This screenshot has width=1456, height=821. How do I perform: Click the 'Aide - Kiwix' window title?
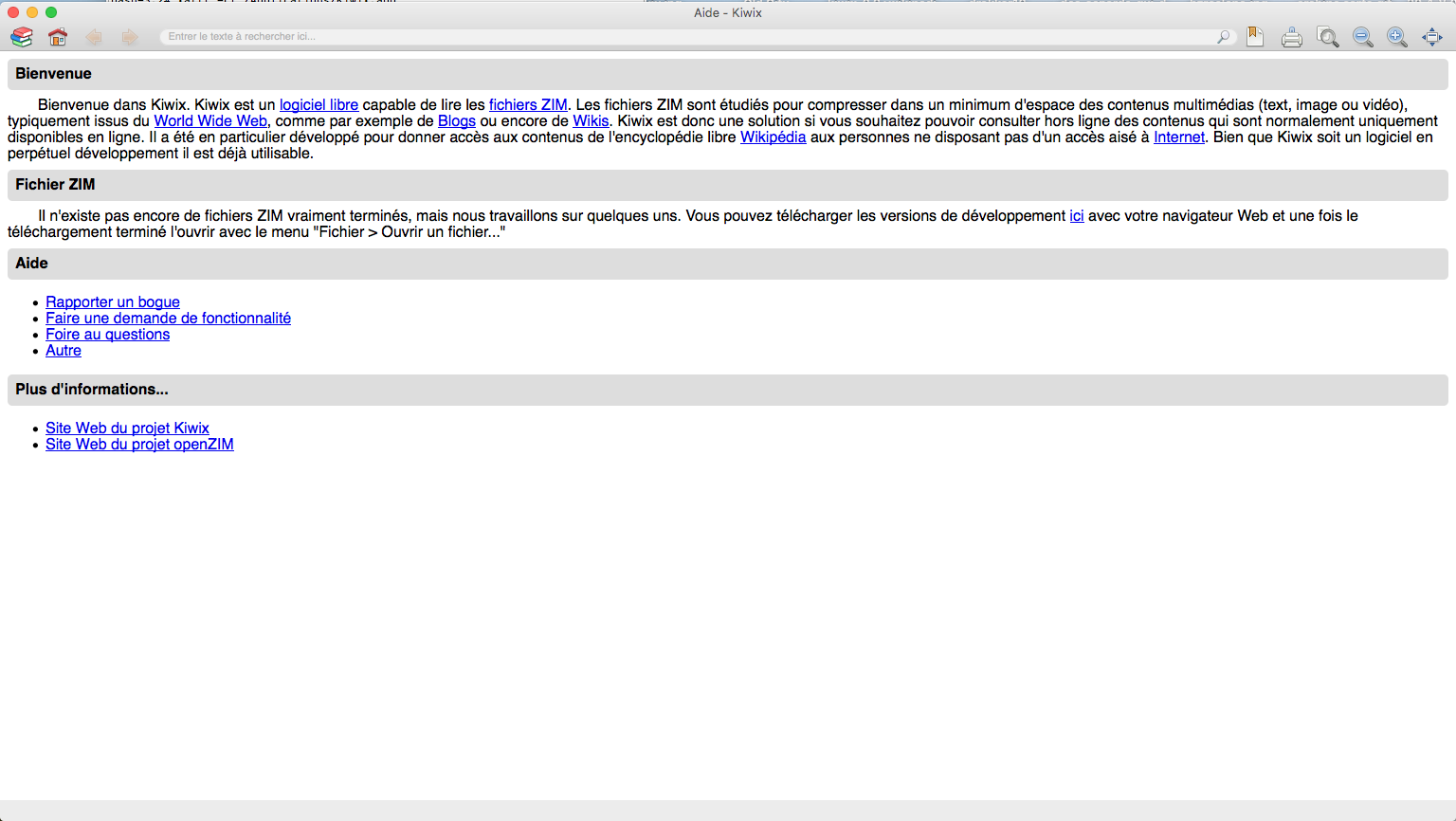[x=728, y=12]
